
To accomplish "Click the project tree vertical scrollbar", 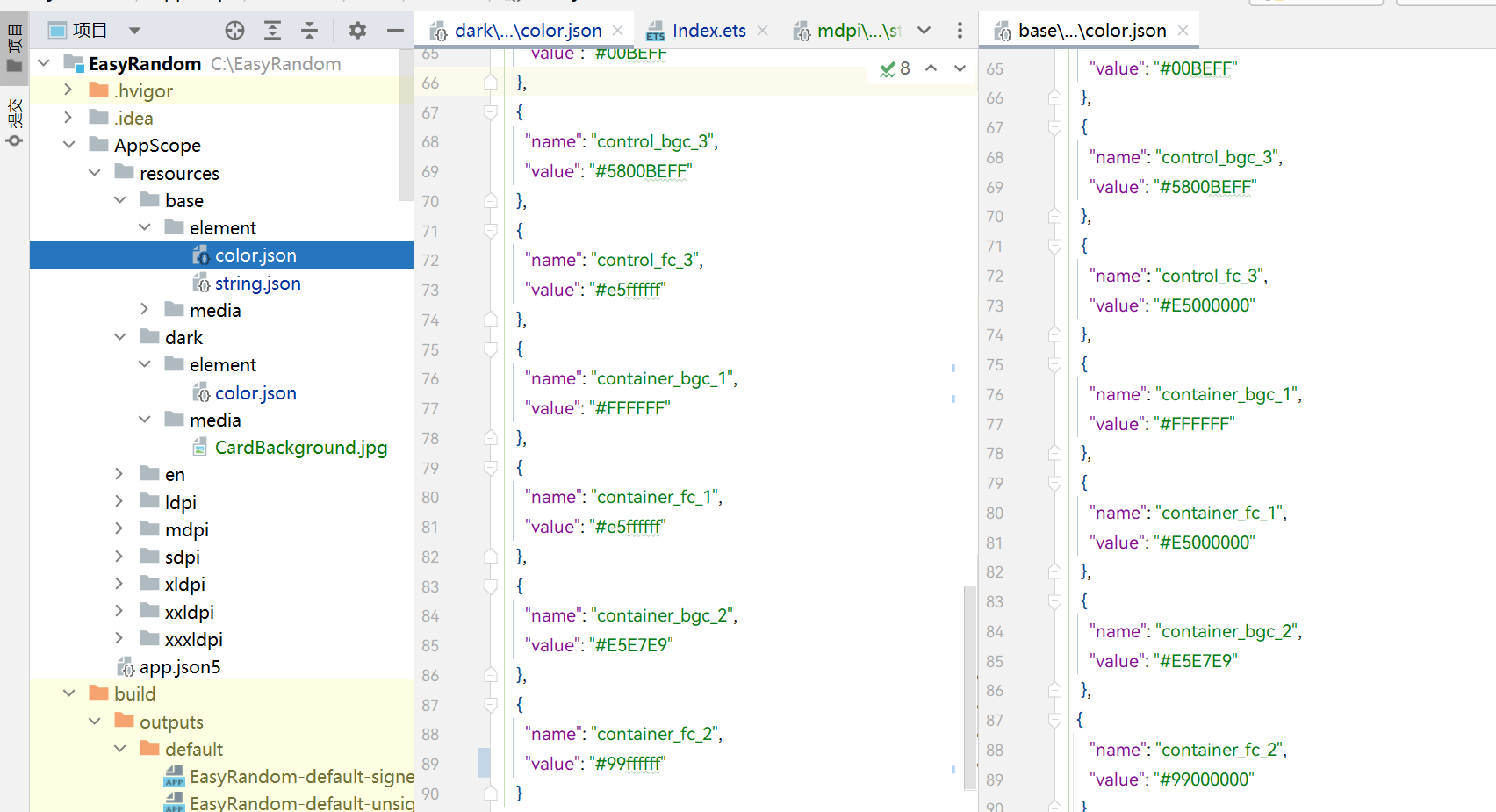I will click(x=406, y=126).
